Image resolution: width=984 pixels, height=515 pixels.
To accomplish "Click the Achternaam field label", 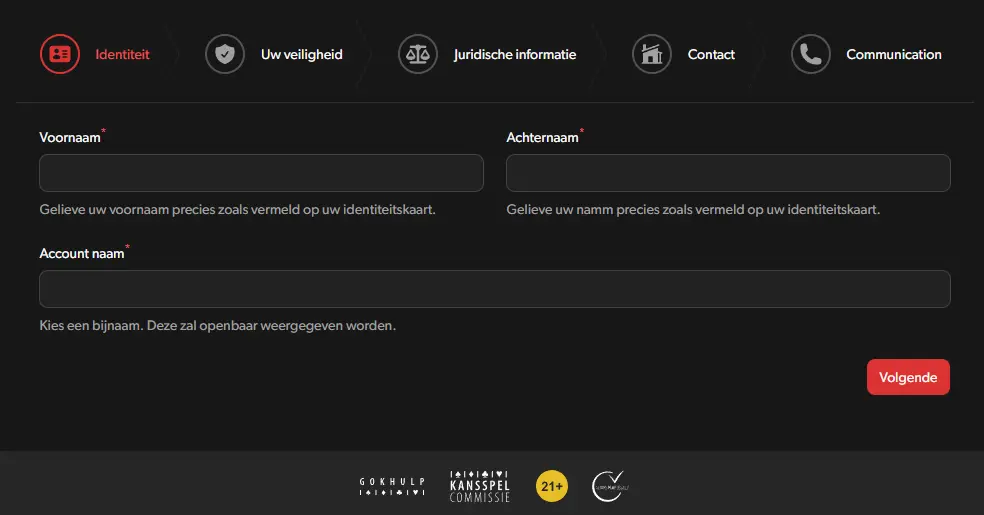I will (x=542, y=137).
